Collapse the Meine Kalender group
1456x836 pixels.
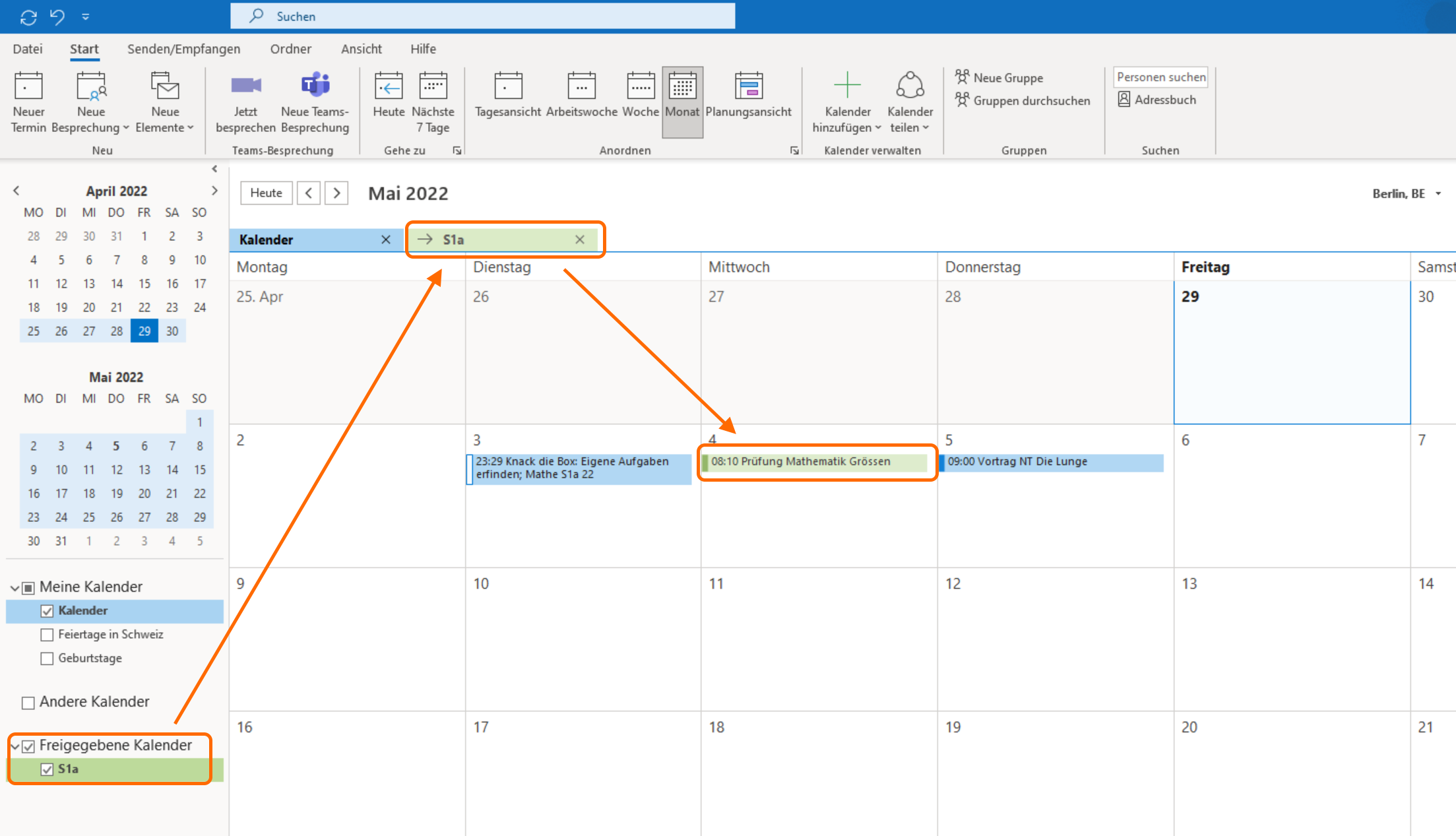point(15,587)
